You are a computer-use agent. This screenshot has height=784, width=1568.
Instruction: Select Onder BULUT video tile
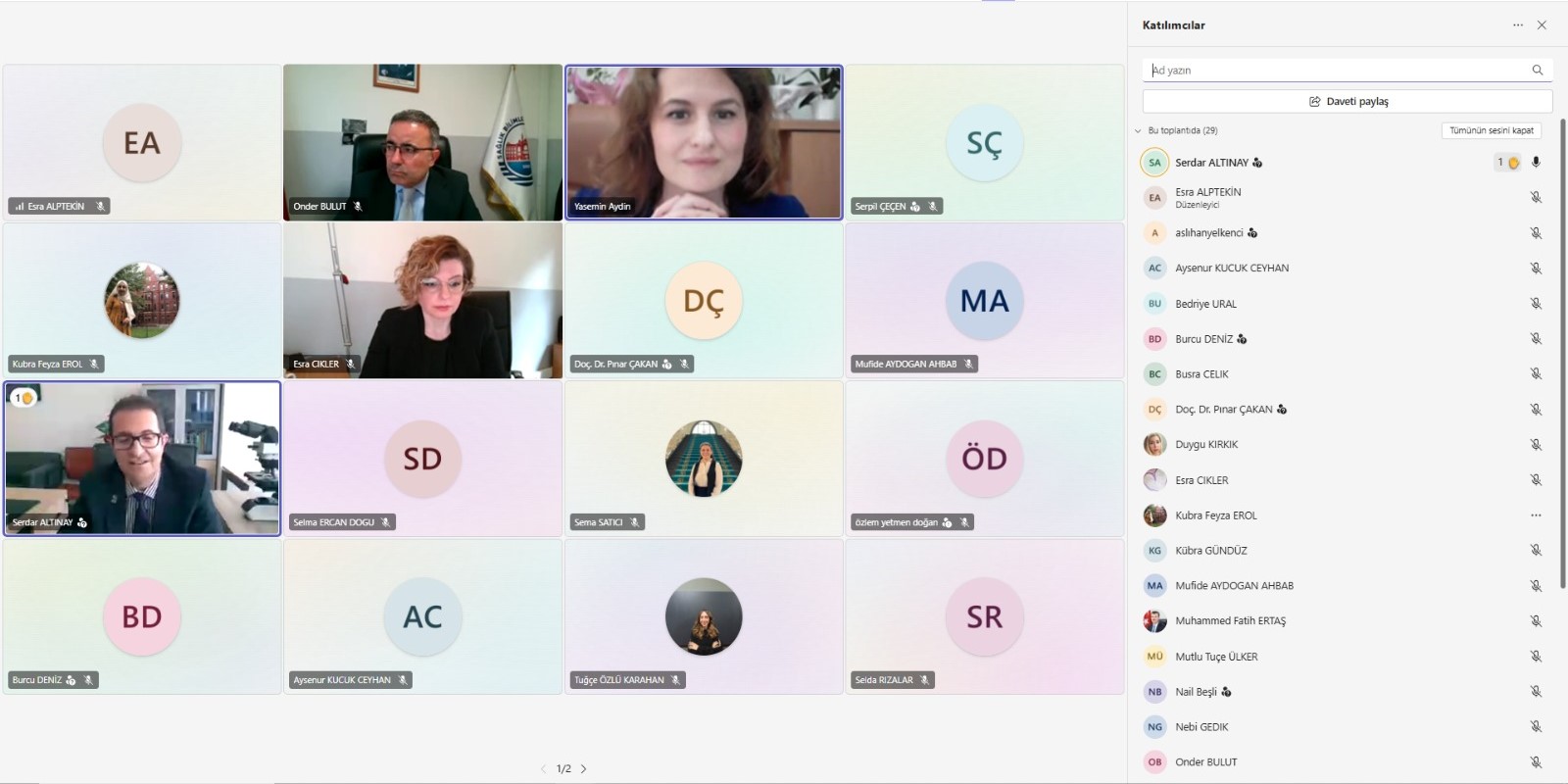pos(422,142)
